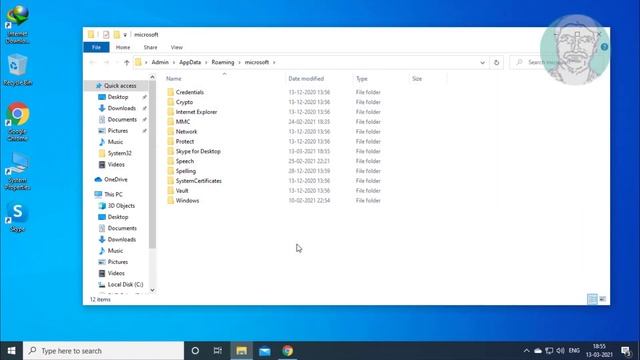
Task: Select This PC in navigation pane
Action: pos(113,194)
